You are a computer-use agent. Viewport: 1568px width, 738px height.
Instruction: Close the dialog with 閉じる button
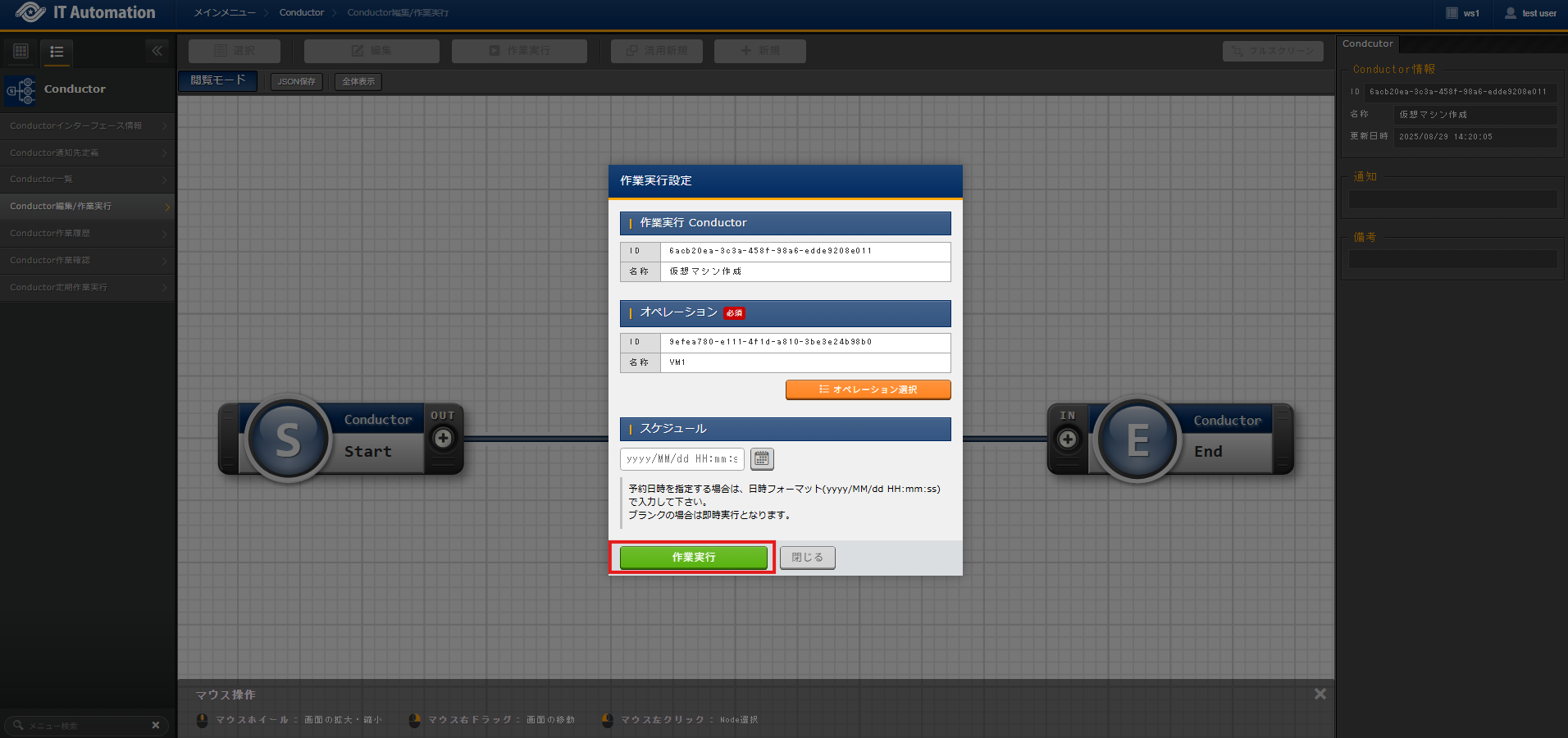807,558
